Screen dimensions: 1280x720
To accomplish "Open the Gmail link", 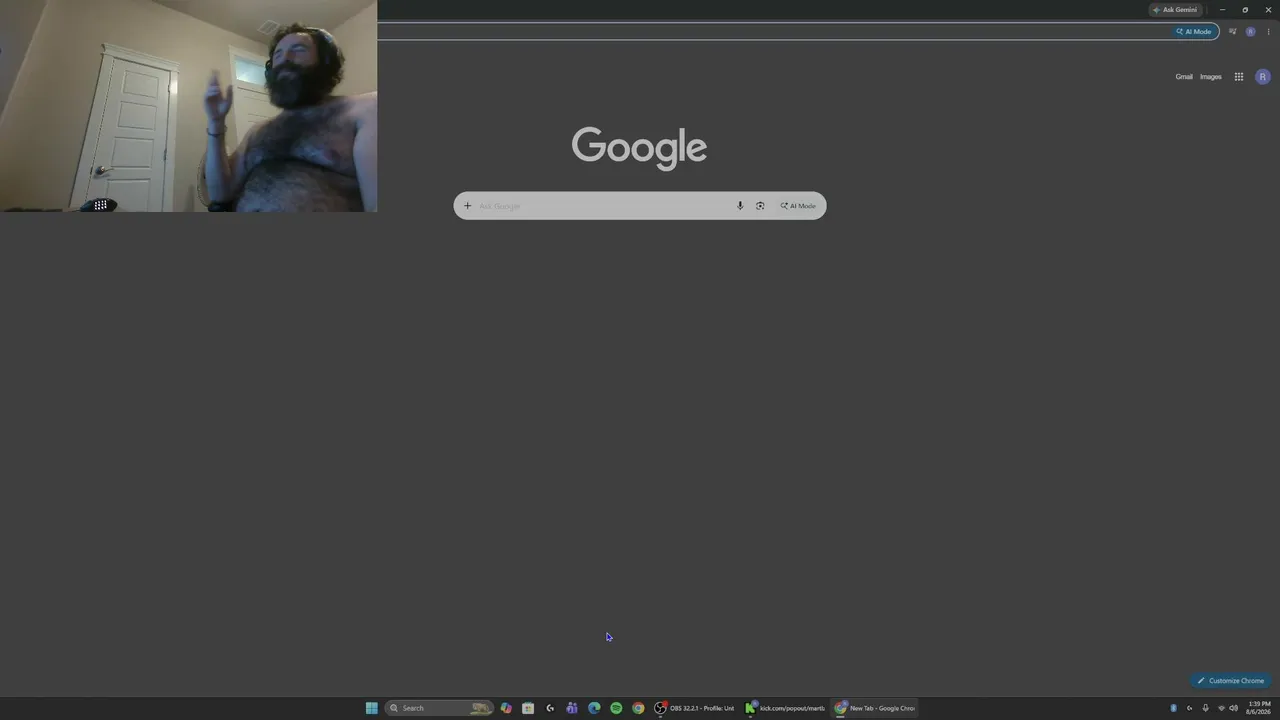I will [x=1184, y=77].
